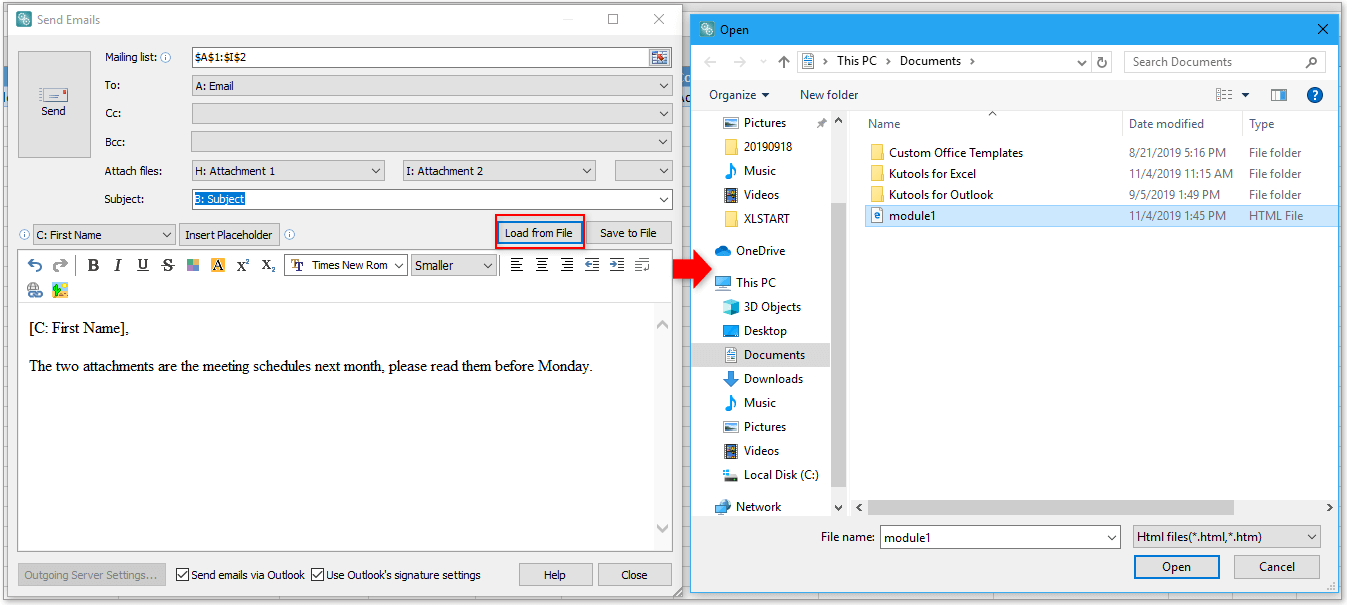This screenshot has width=1347, height=605.
Task: Click the superscript icon
Action: point(243,265)
